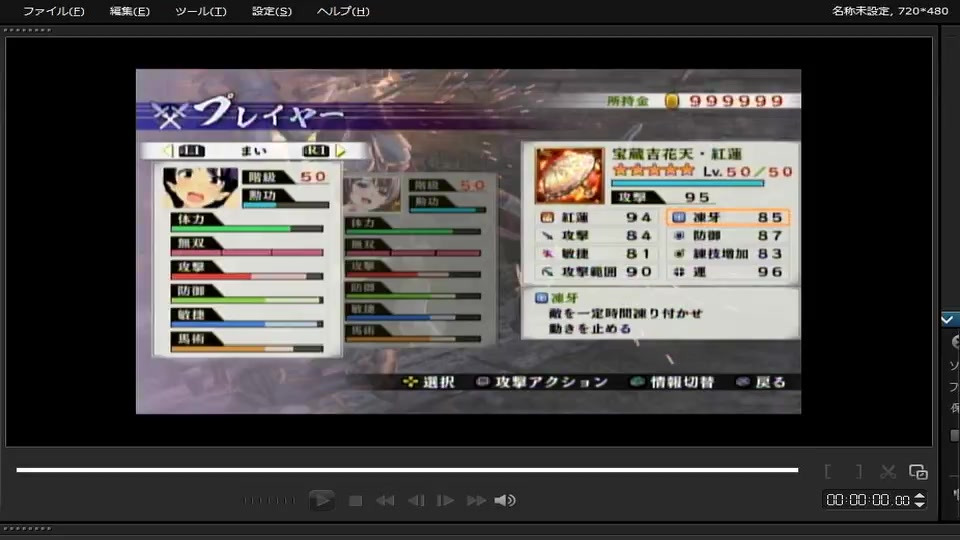
Task: Open the ヘルプ(H) menu
Action: click(343, 11)
